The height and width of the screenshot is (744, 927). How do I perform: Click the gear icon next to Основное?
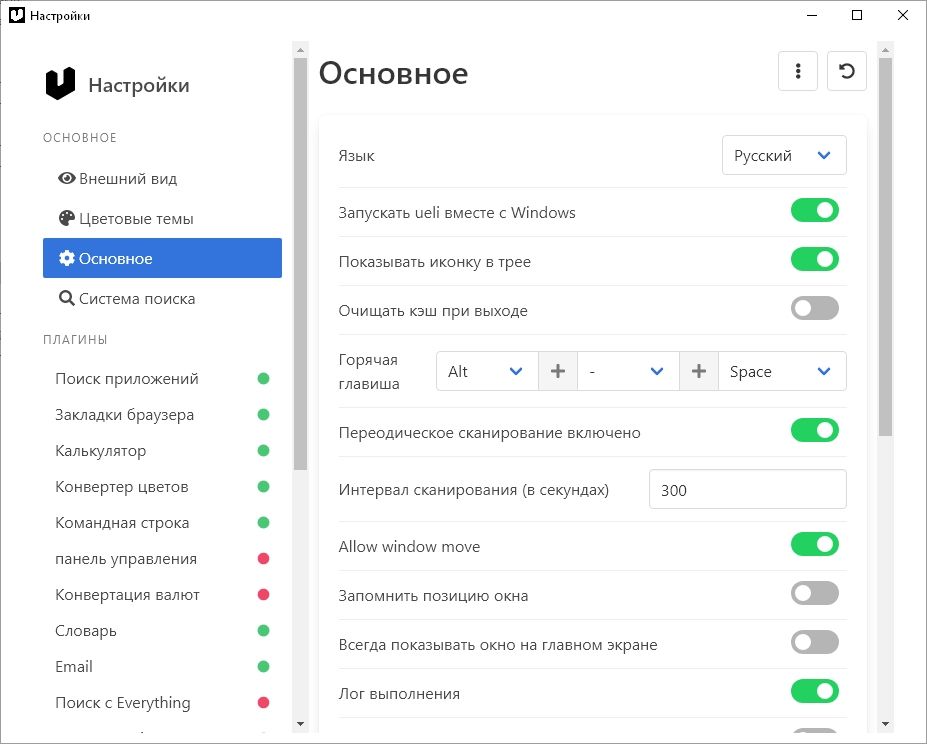67,259
